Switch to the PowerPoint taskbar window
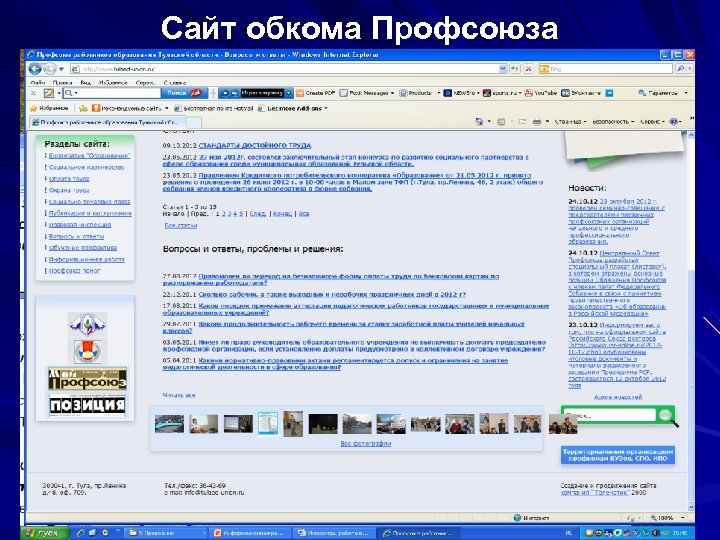720x540 pixels. pyautogui.click(x=250, y=533)
